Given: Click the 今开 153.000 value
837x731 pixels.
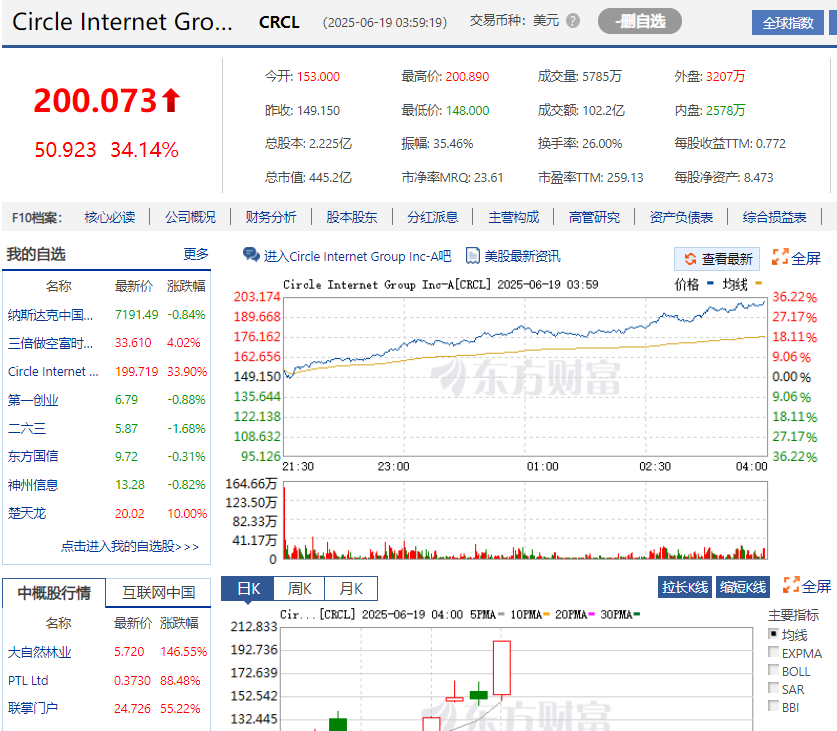Looking at the screenshot, I should [x=318, y=76].
